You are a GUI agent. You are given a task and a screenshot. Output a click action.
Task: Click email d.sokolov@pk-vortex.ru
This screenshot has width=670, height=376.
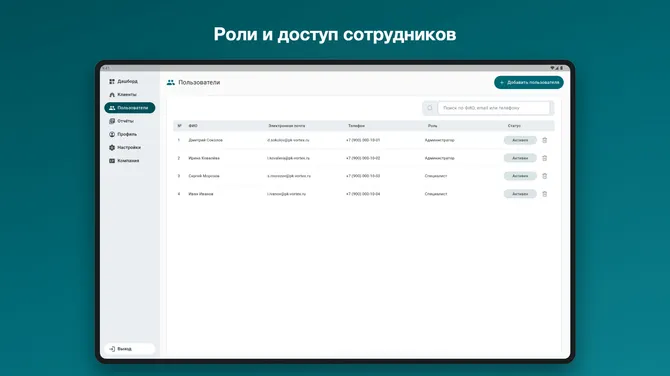tap(288, 140)
